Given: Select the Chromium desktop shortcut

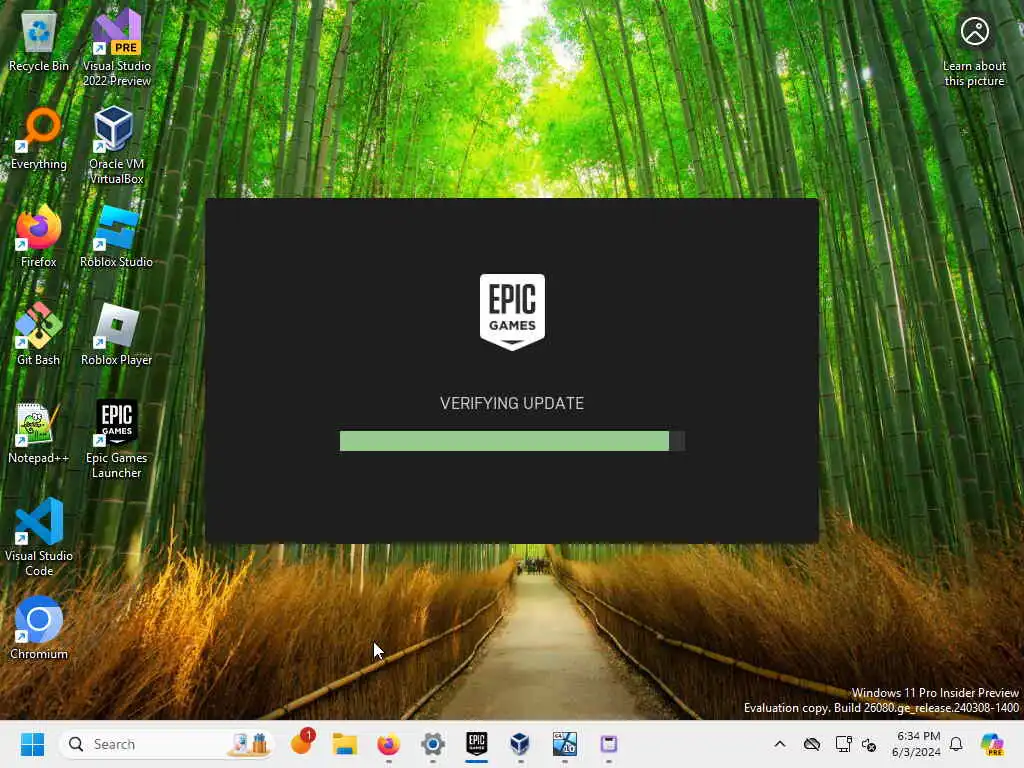Looking at the screenshot, I should [39, 628].
